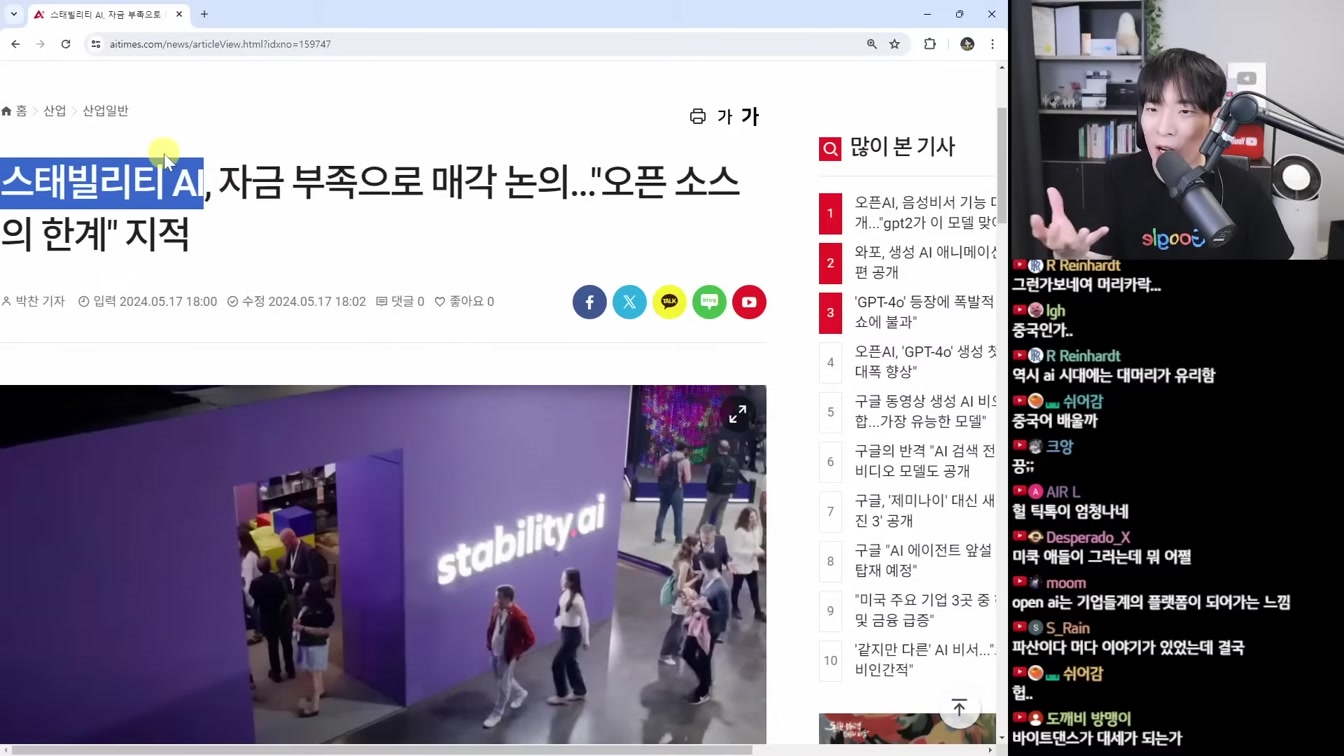Image resolution: width=1344 pixels, height=756 pixels.
Task: Open ranked article 2 about 와포 생성 AI
Action: 925,262
